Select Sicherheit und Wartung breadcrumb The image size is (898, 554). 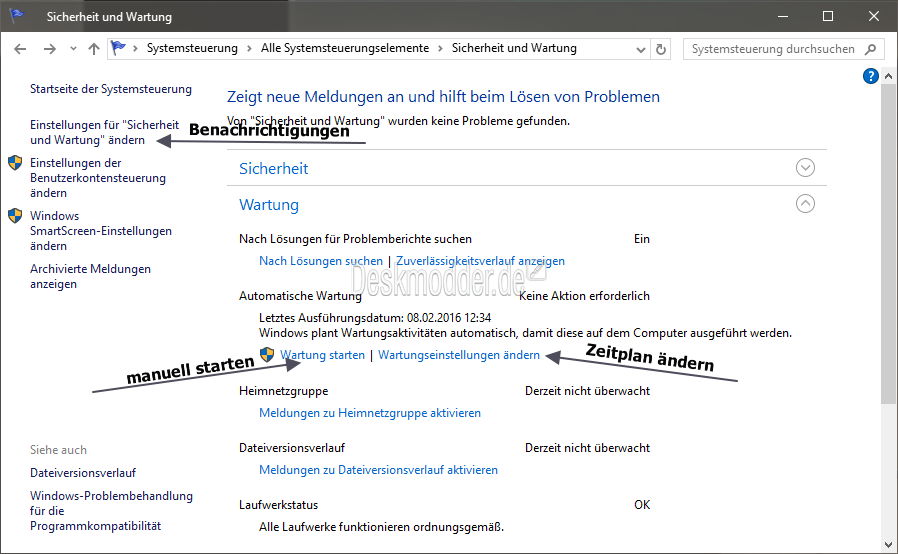(514, 48)
